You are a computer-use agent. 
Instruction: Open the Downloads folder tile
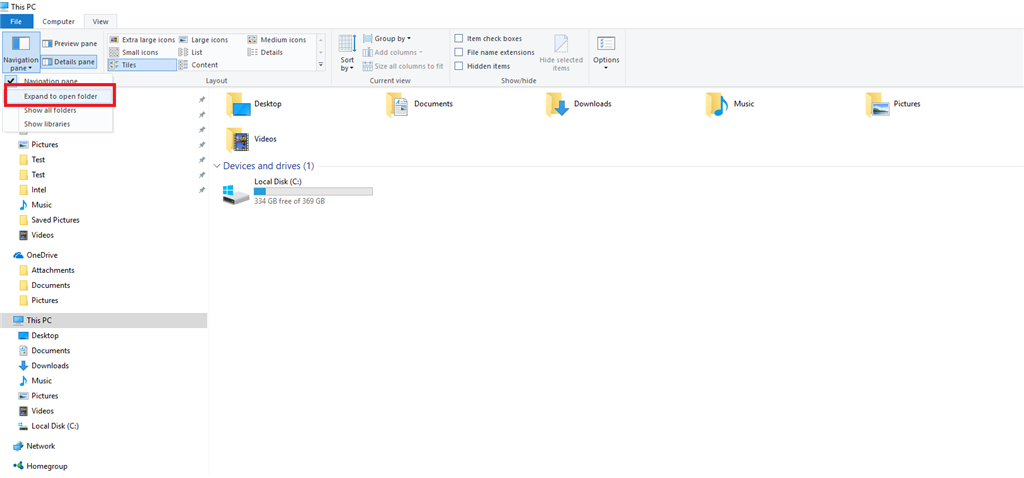(579, 104)
